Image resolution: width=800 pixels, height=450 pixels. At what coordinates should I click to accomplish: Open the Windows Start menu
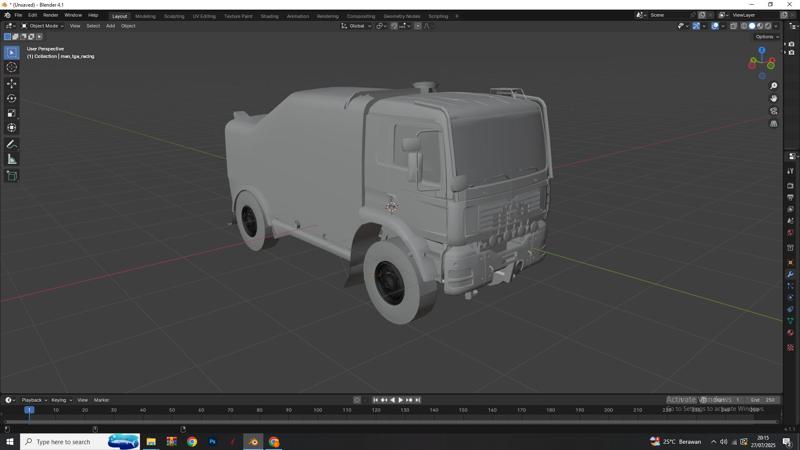[10, 442]
